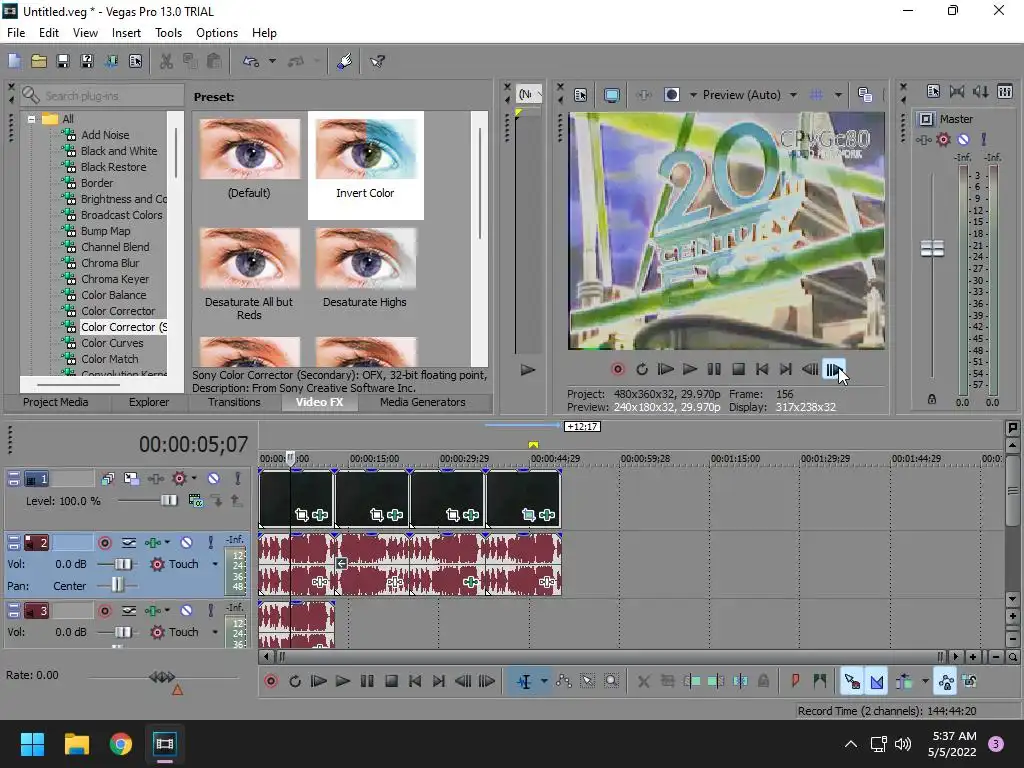
Task: Click timeline transport Stop button
Action: [391, 681]
